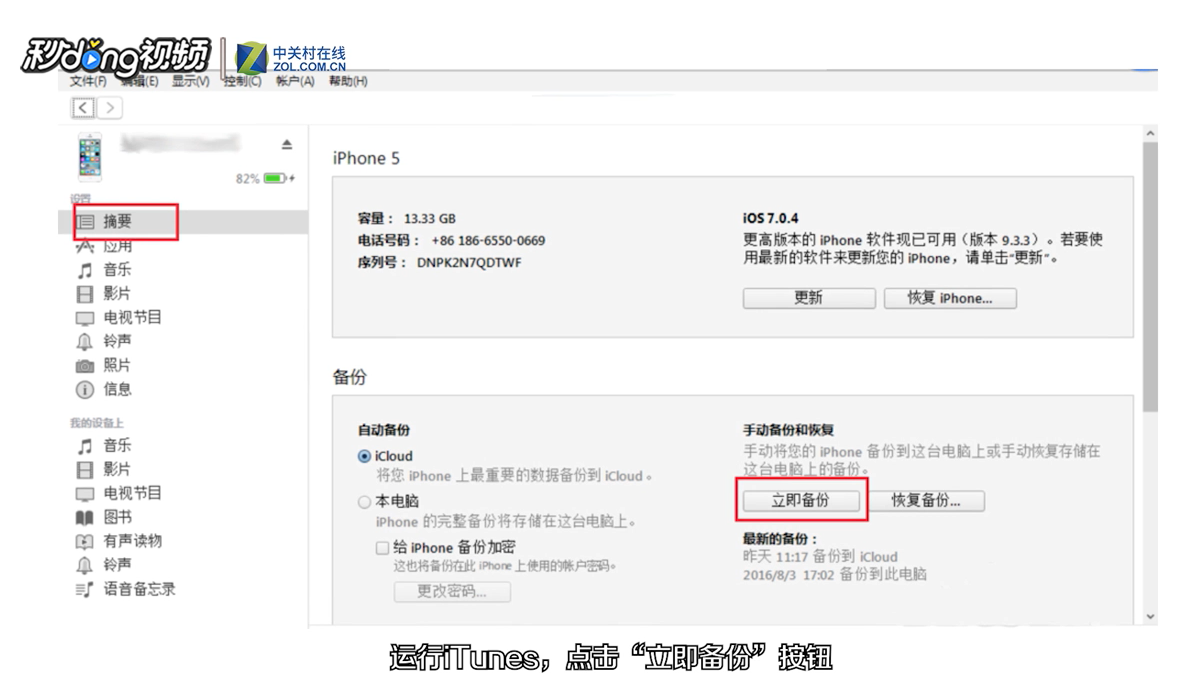1187x678 pixels.
Task: Click the phone number +86 186-6550-0669
Action: 488,241
